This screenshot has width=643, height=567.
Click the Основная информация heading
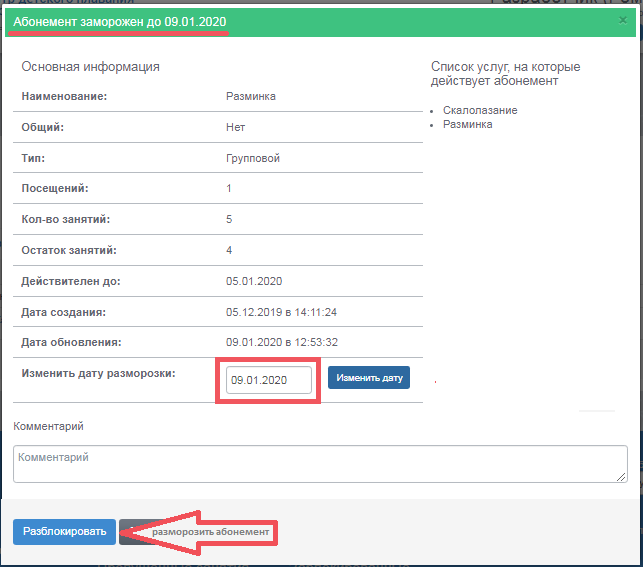[90, 66]
